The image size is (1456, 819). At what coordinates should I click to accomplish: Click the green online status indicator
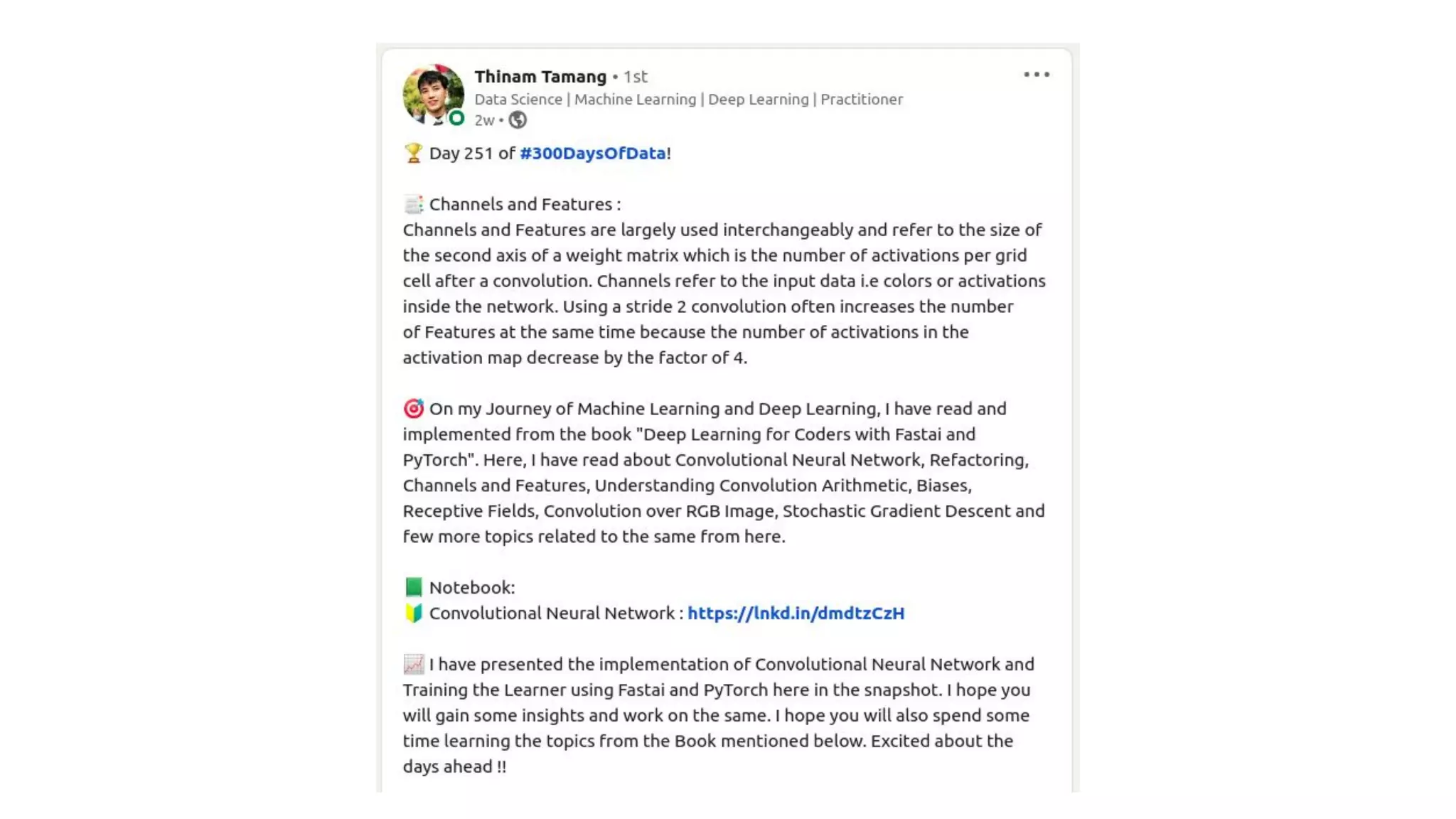coord(456,119)
